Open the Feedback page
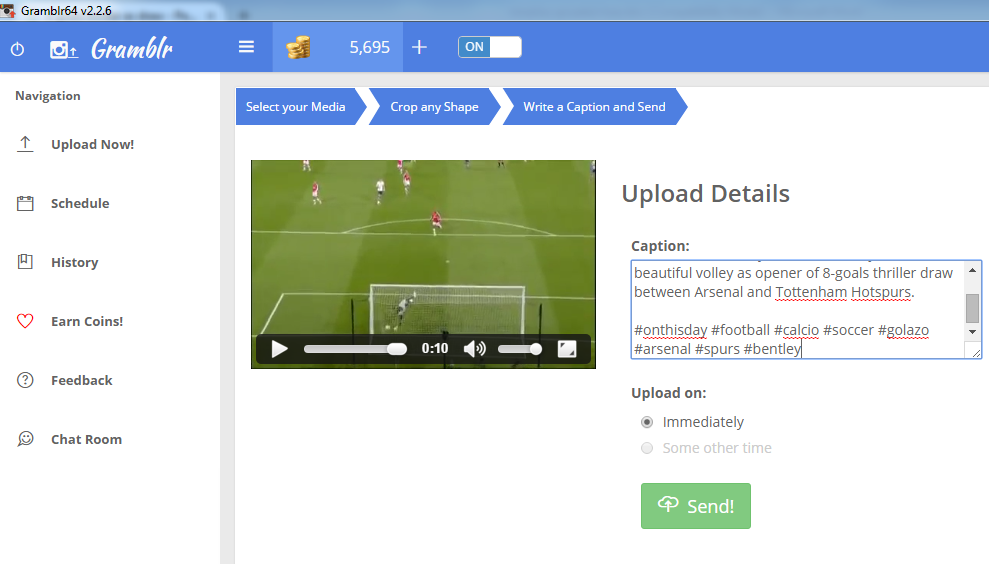Screen dimensions: 989x564 pos(81,380)
